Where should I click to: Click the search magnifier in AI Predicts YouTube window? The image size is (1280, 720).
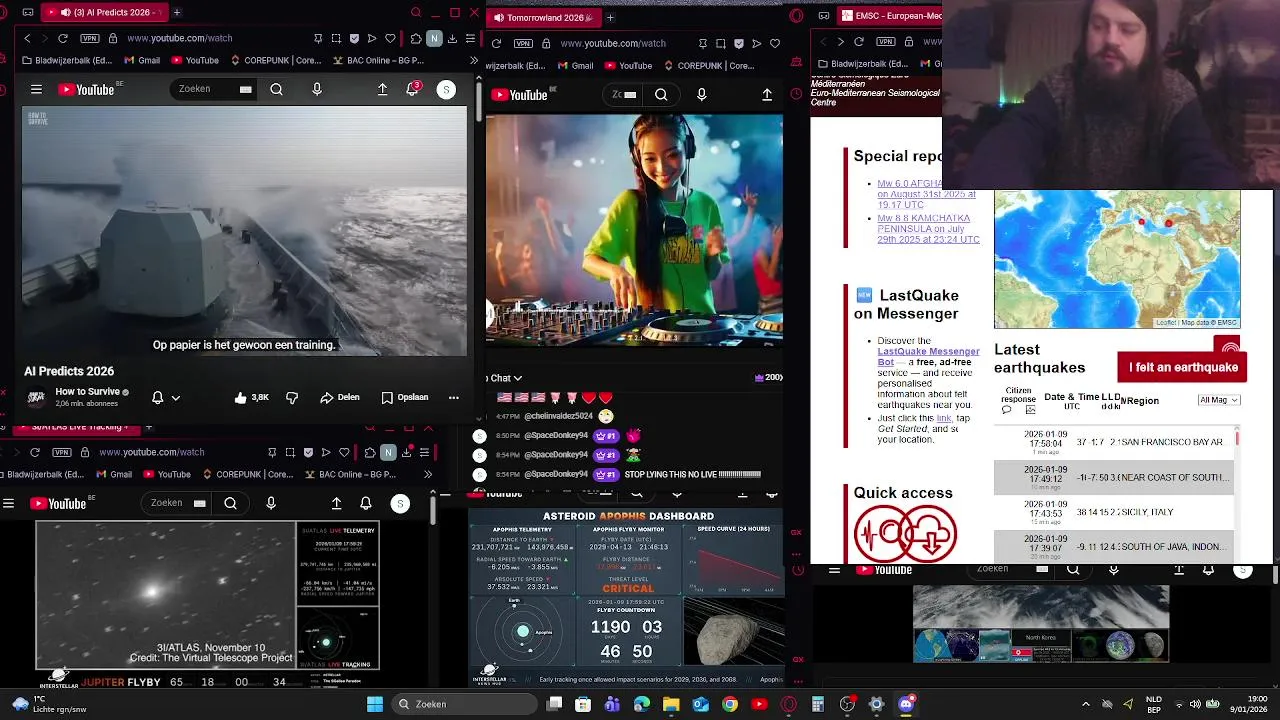(276, 90)
